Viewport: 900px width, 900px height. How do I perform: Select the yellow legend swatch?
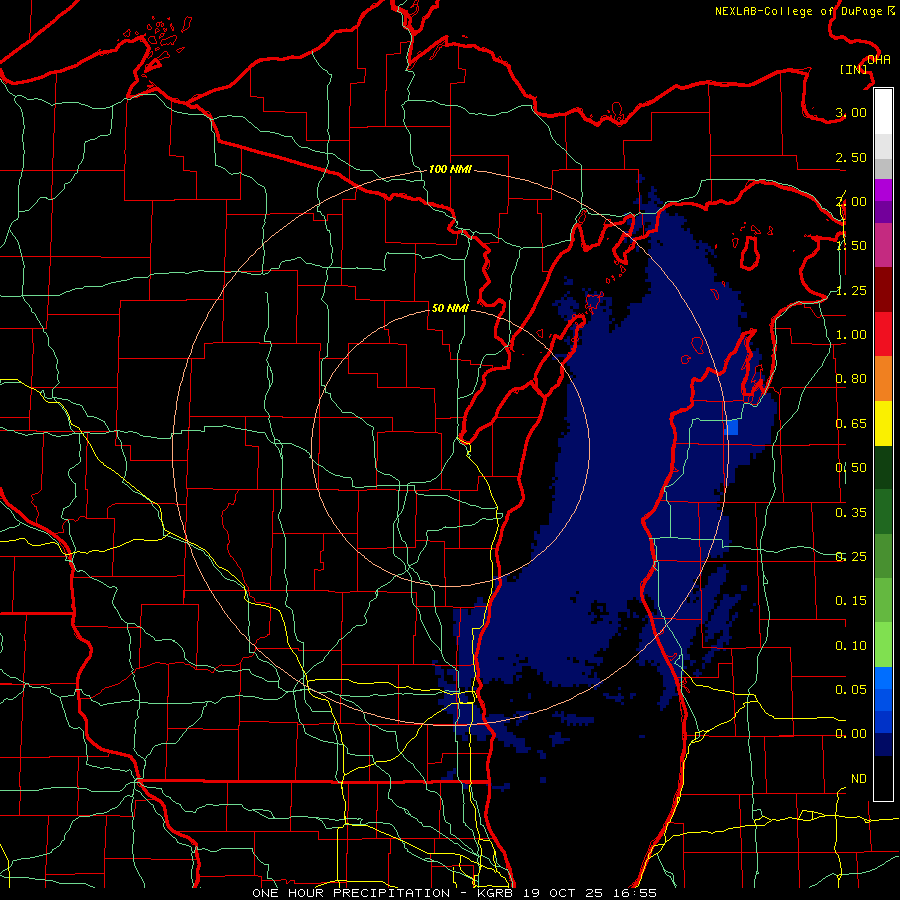pyautogui.click(x=883, y=423)
